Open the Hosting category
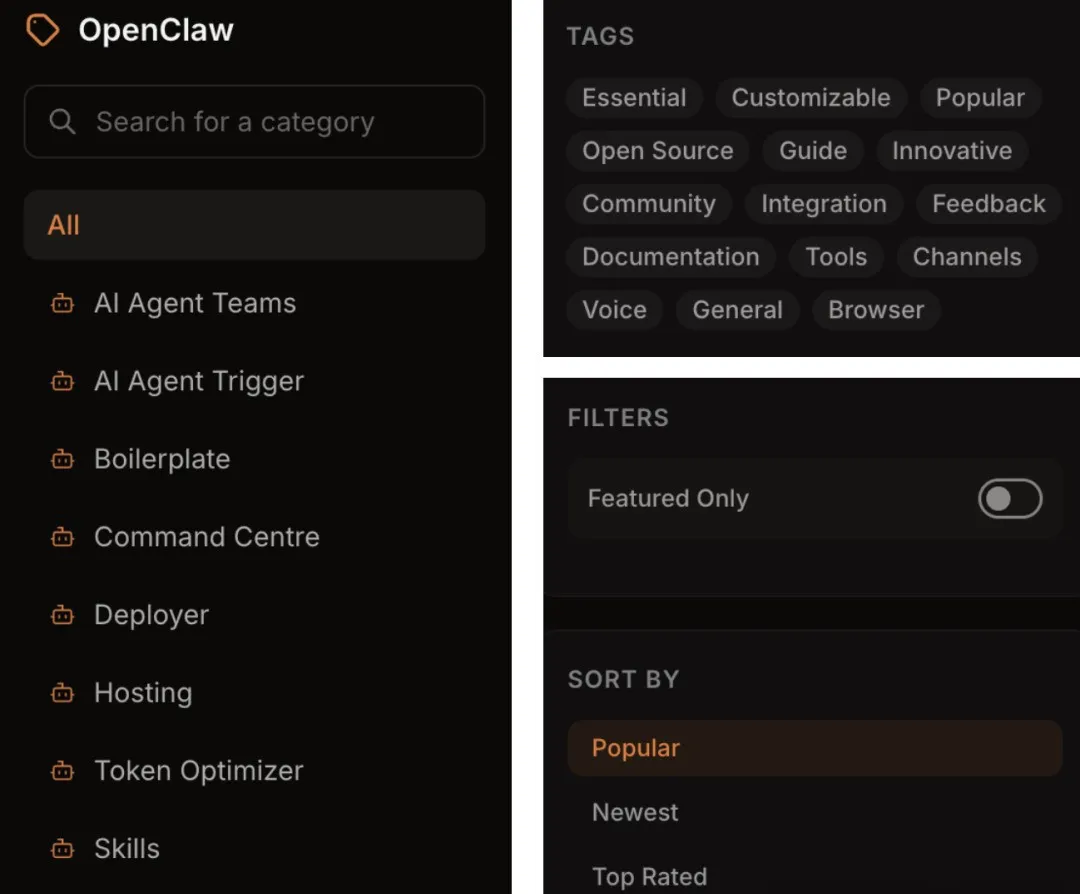This screenshot has height=894, width=1080. click(x=143, y=693)
